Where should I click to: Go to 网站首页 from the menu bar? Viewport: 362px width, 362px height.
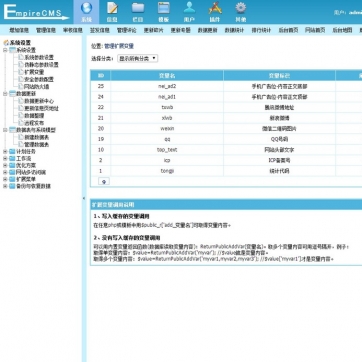click(315, 30)
